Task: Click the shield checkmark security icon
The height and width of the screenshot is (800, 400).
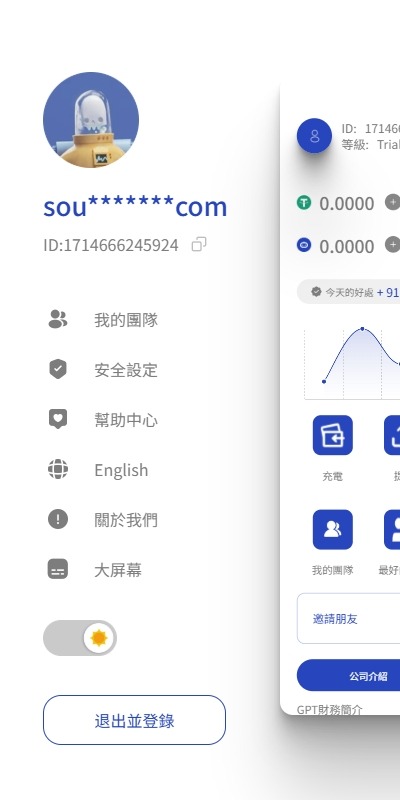Action: point(58,369)
